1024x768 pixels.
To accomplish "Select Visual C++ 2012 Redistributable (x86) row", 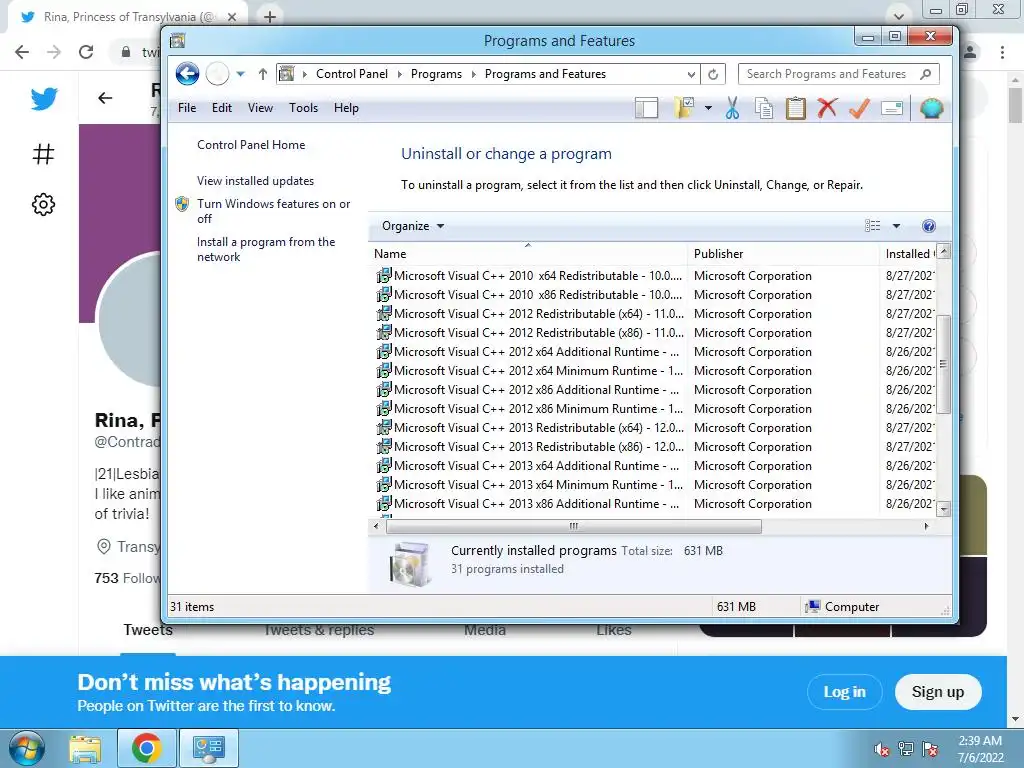I will [x=654, y=332].
